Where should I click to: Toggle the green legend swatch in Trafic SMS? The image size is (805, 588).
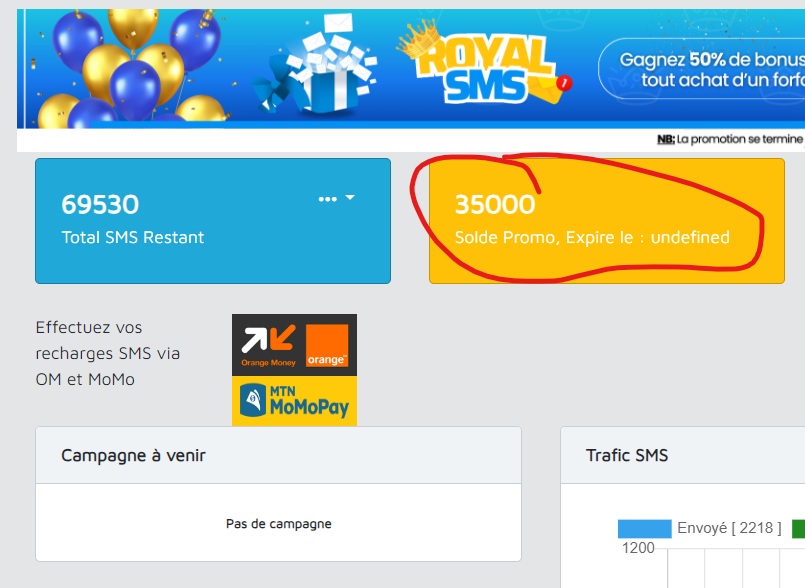pos(798,528)
